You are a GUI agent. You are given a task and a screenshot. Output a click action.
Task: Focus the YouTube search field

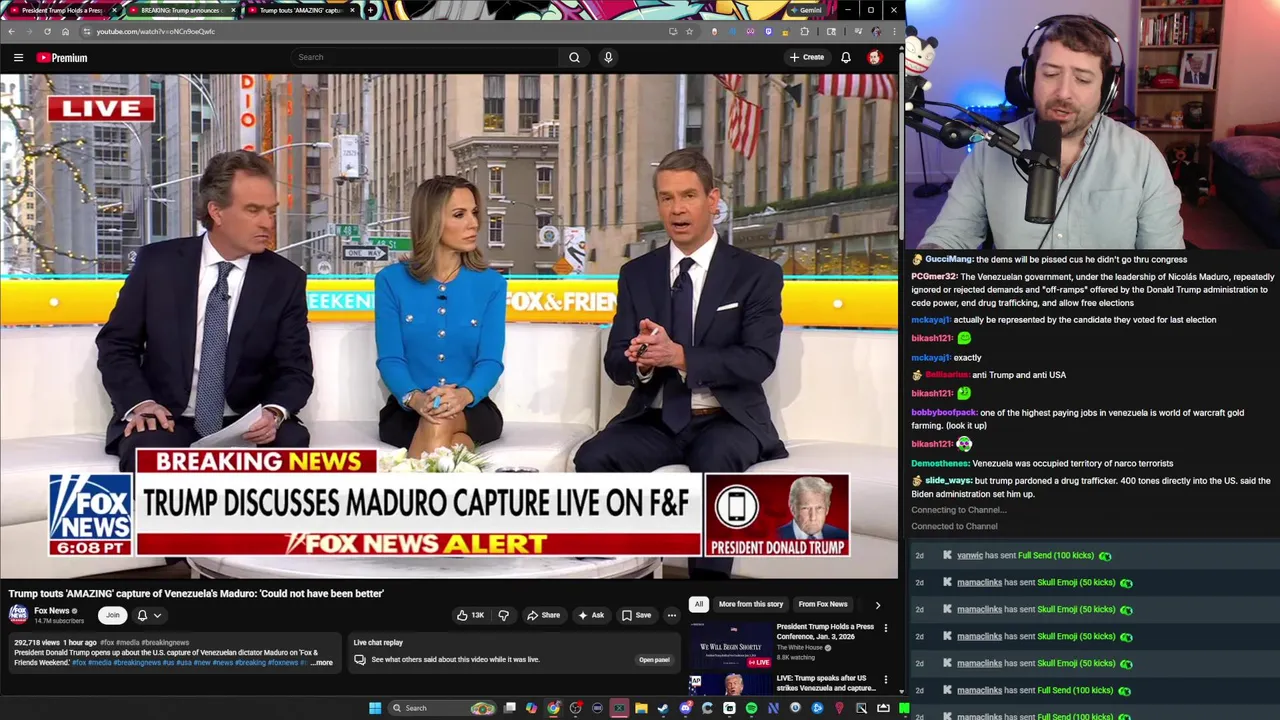[x=425, y=57]
